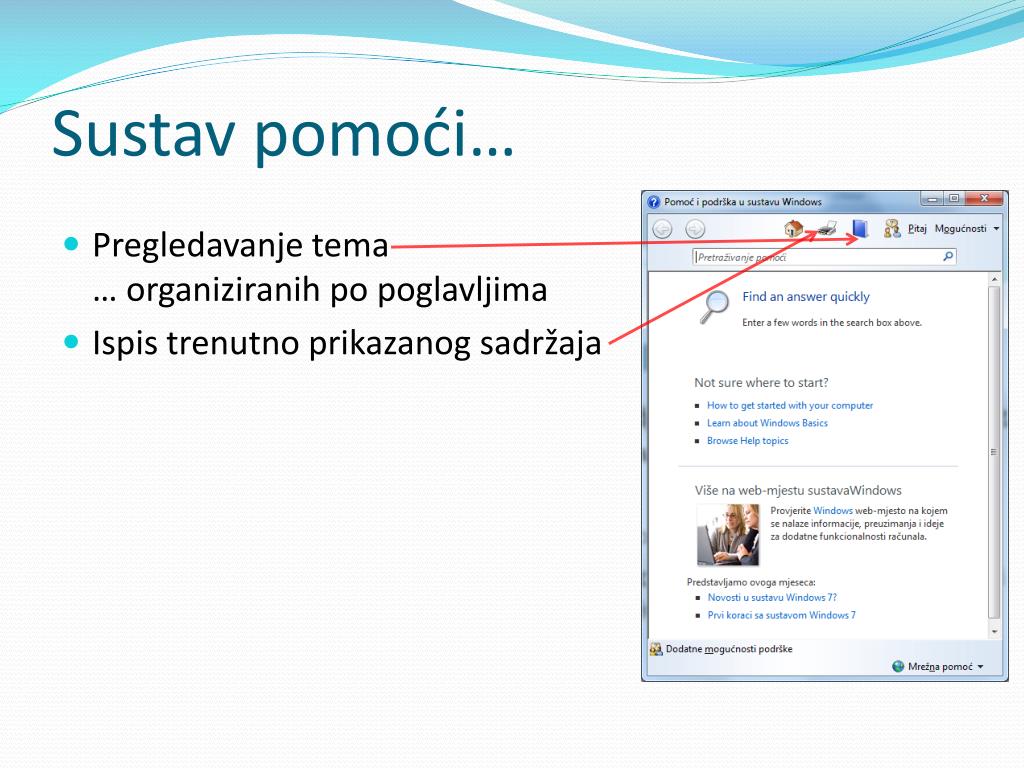Viewport: 1024px width, 768px height.
Task: Click the search magnifier button in search box
Action: (948, 257)
